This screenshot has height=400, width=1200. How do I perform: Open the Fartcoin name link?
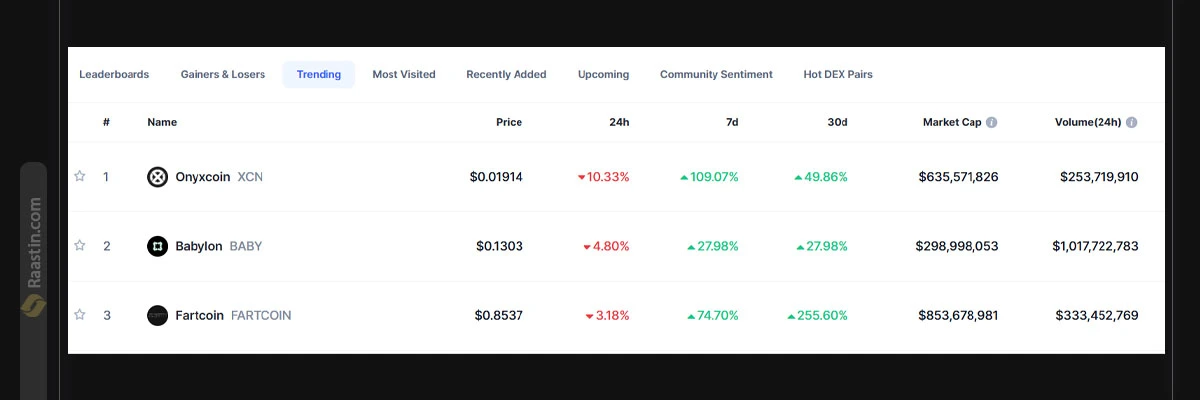tap(200, 315)
